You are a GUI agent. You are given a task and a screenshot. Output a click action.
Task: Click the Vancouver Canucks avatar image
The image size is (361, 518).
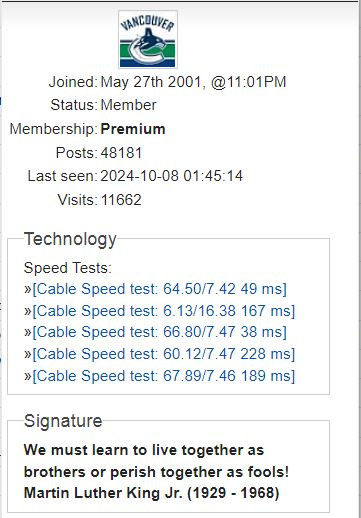(148, 39)
